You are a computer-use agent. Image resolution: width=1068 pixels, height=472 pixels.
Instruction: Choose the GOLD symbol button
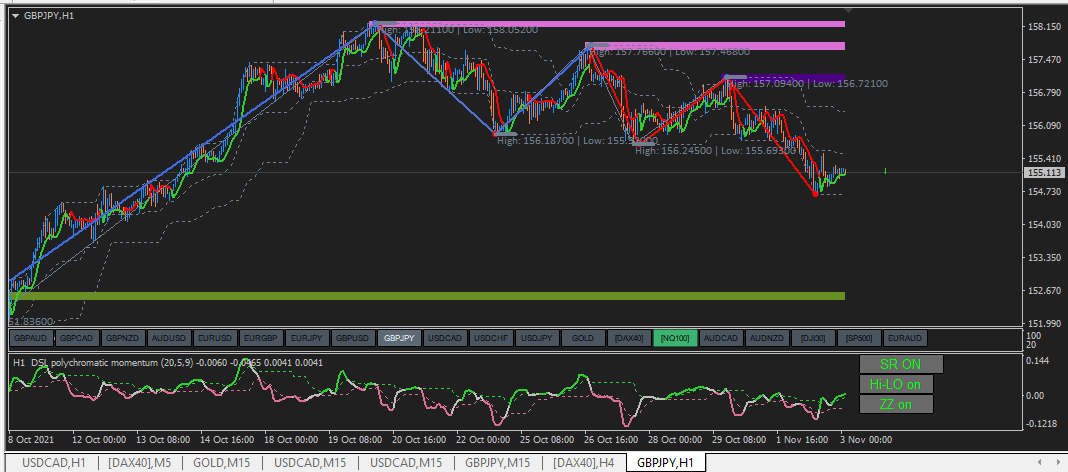tap(583, 338)
